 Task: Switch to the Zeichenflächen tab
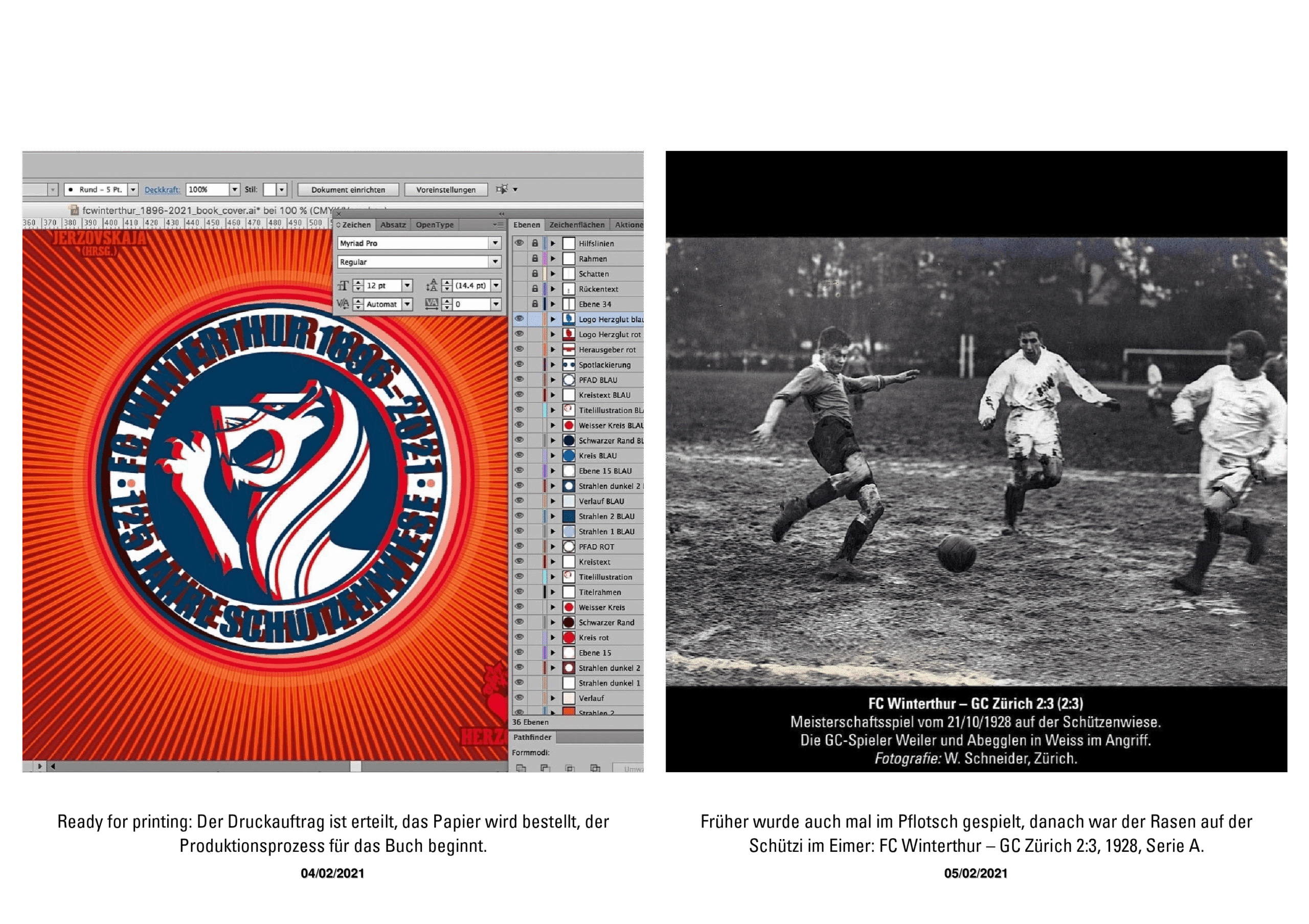(576, 225)
